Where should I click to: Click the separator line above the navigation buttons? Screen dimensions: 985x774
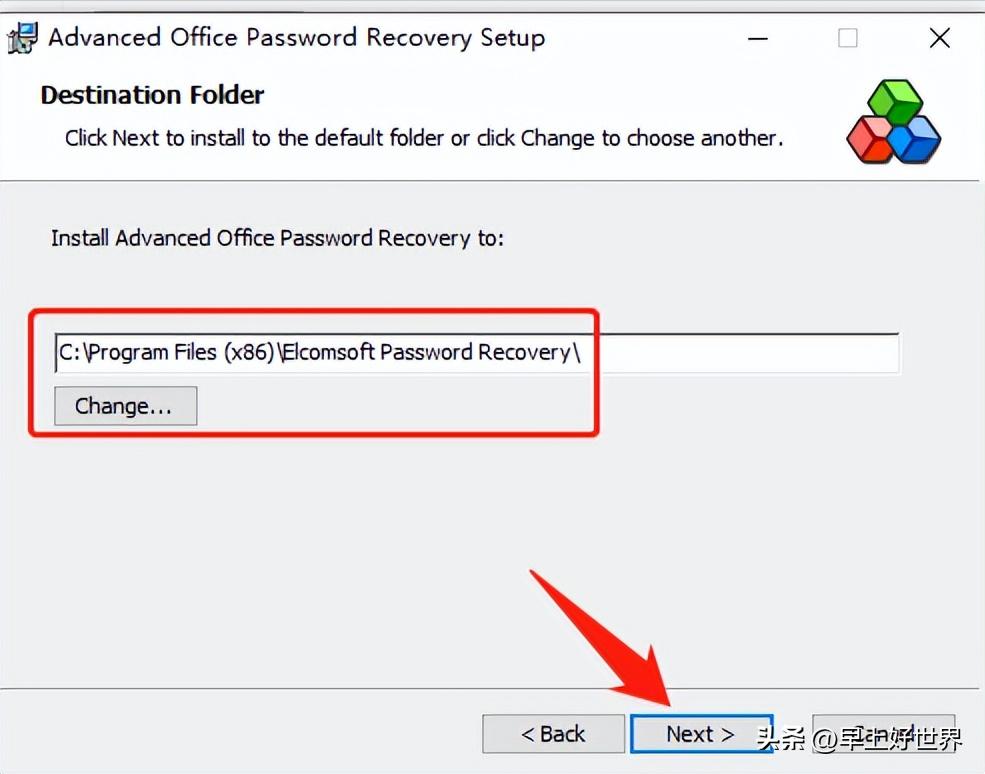tap(492, 689)
